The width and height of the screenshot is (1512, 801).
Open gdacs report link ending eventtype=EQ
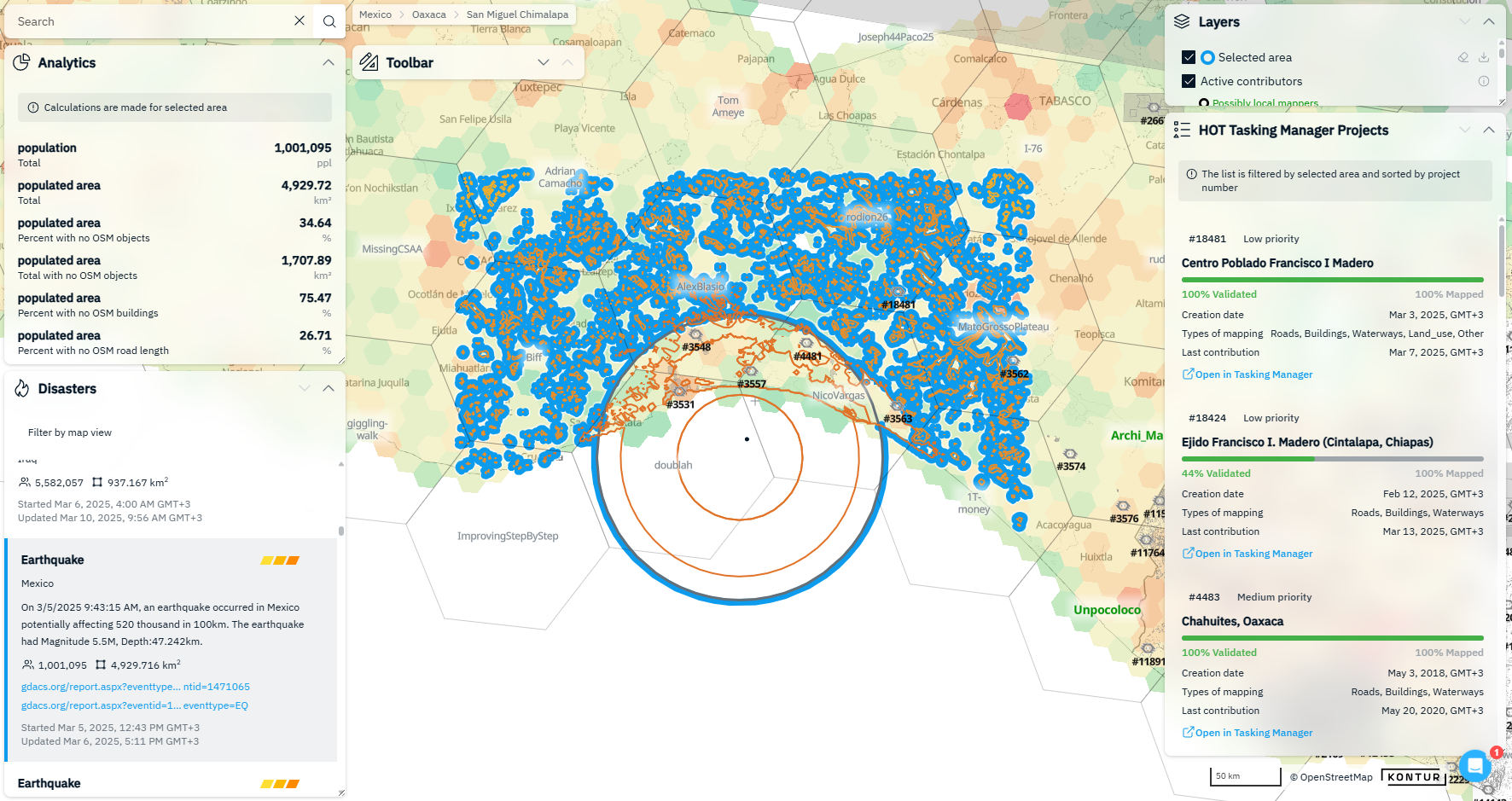pos(135,705)
